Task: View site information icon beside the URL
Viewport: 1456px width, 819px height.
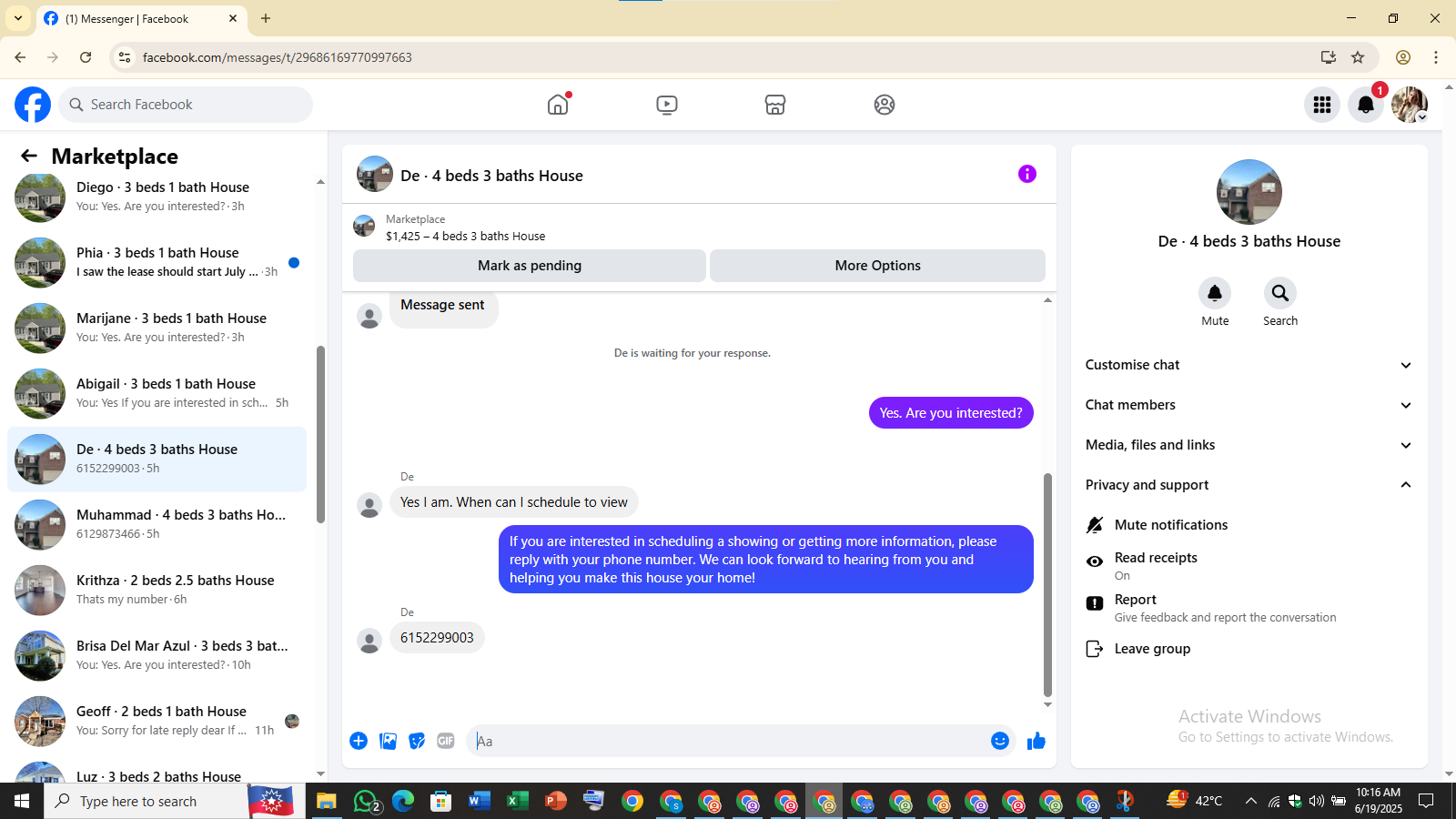Action: coord(125,57)
